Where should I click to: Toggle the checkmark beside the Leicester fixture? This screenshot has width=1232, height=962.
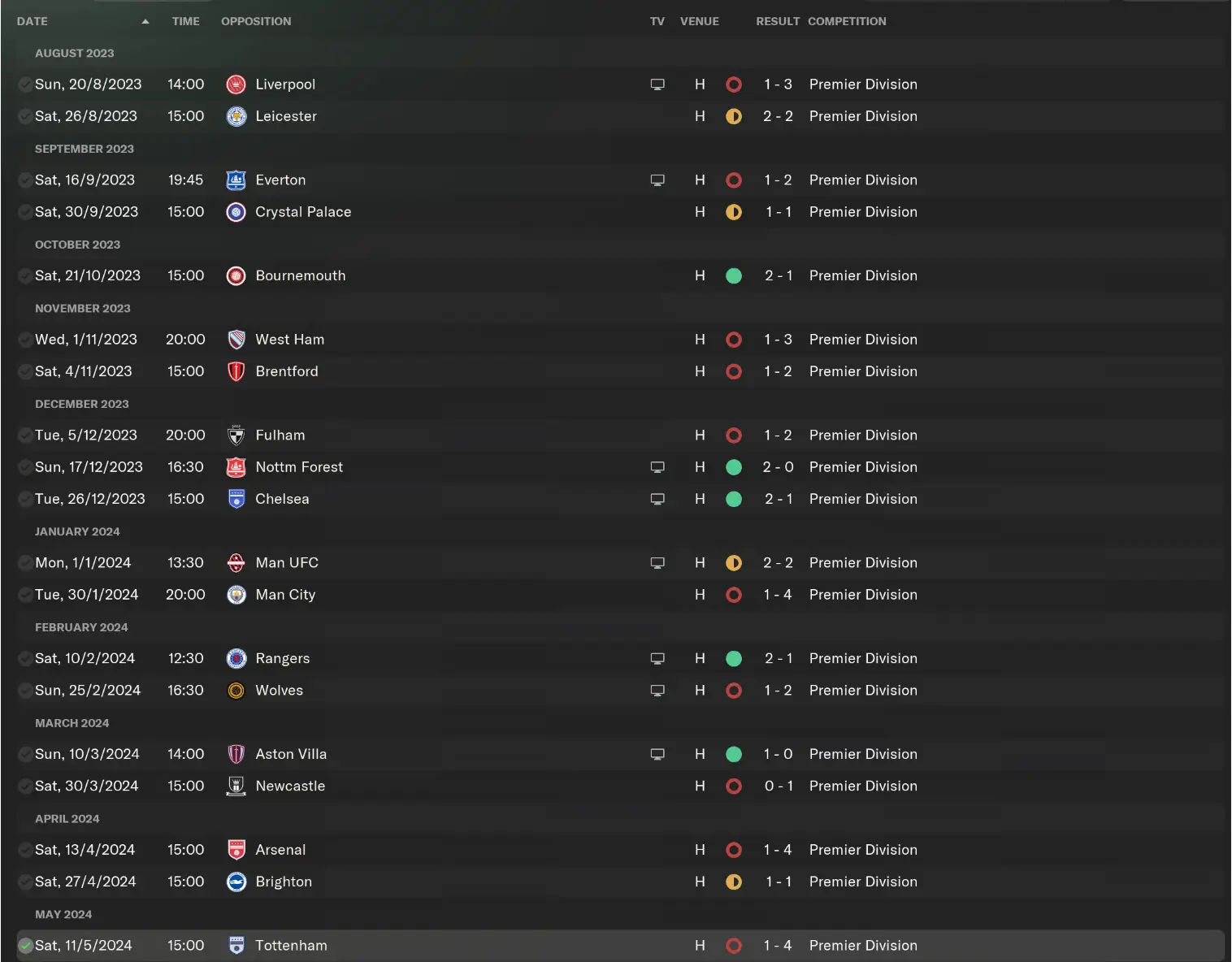pyautogui.click(x=24, y=115)
